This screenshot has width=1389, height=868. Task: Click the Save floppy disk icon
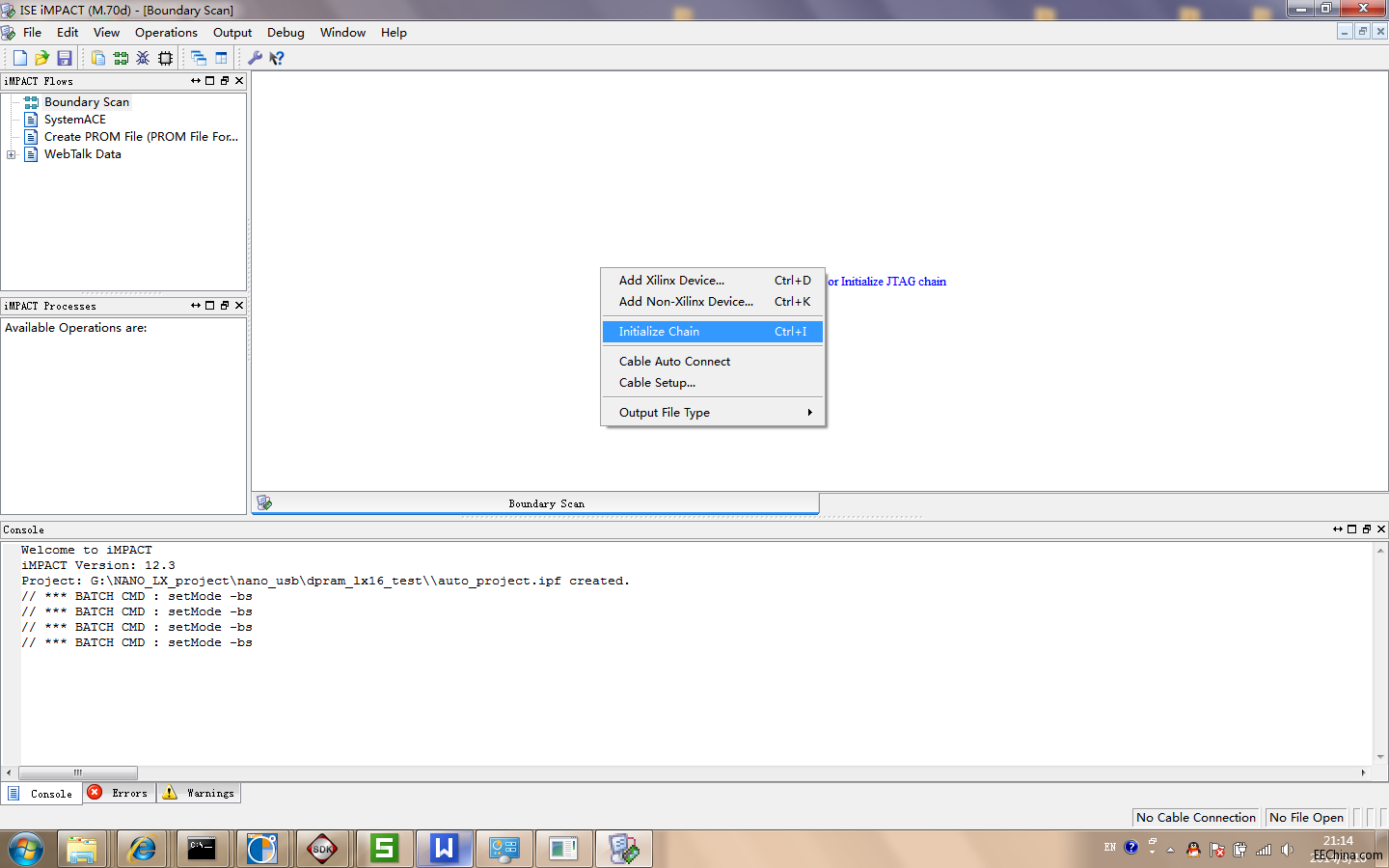tap(65, 58)
